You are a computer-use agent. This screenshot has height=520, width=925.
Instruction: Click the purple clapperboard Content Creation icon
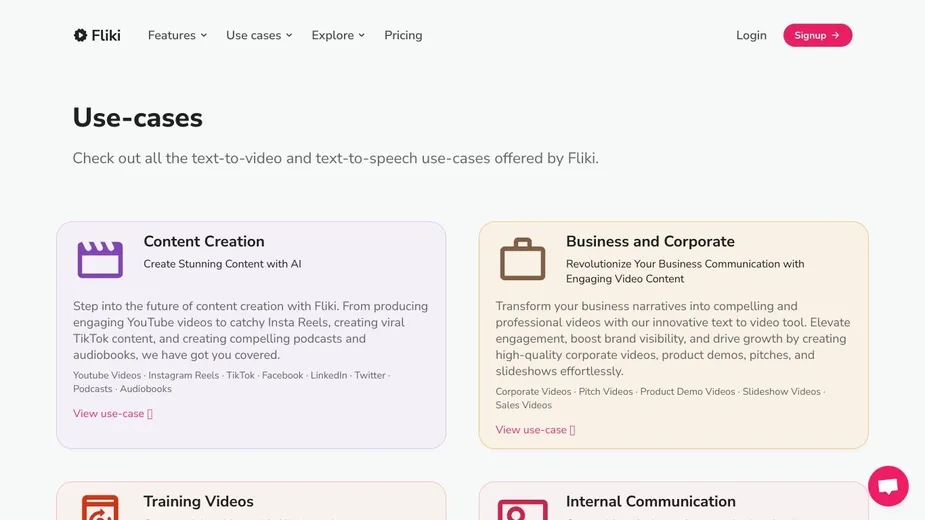click(100, 259)
